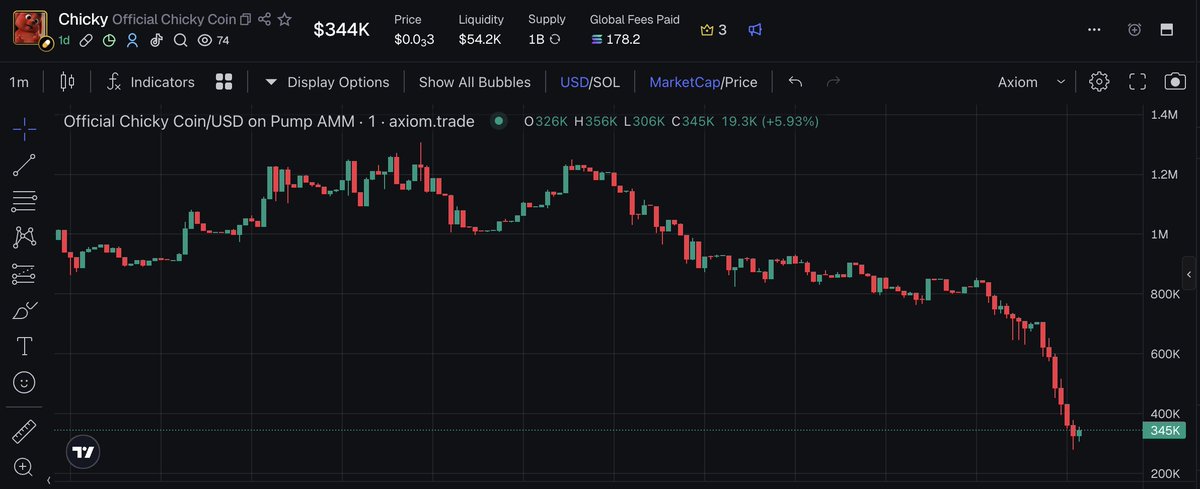Enter fullscreen chart mode
Image resolution: width=1200 pixels, height=489 pixels.
point(1137,82)
